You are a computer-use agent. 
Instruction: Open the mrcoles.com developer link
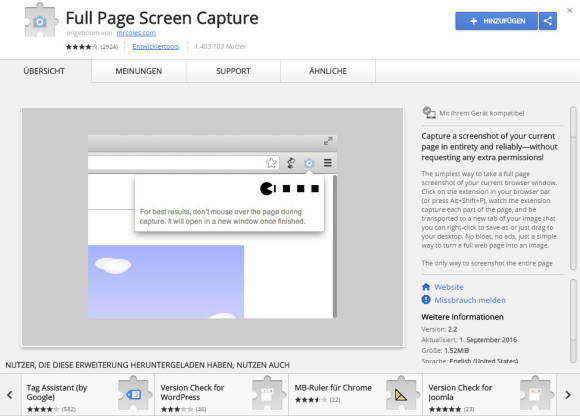(x=136, y=33)
